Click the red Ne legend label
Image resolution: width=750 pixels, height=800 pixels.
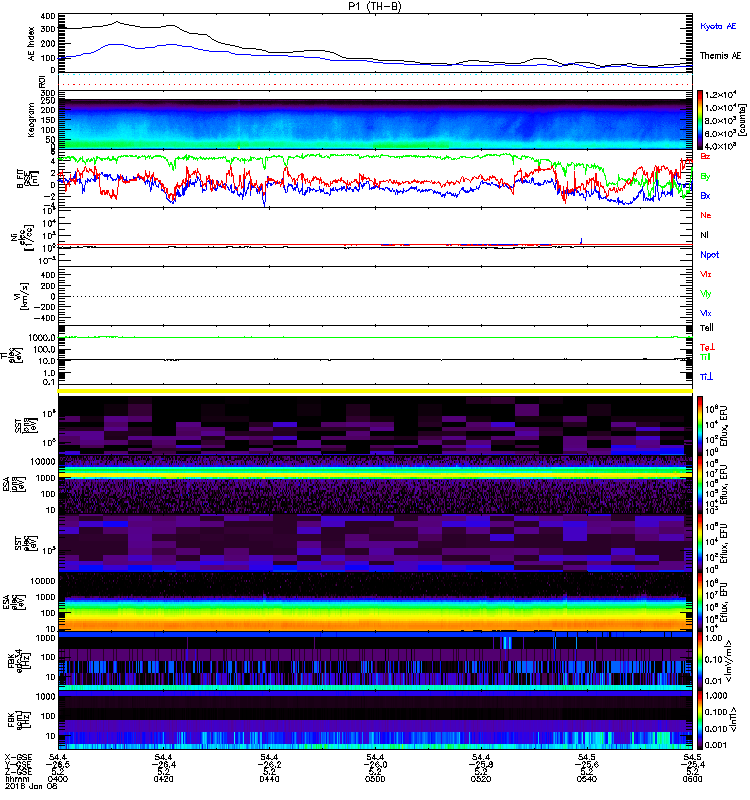pyautogui.click(x=706, y=215)
